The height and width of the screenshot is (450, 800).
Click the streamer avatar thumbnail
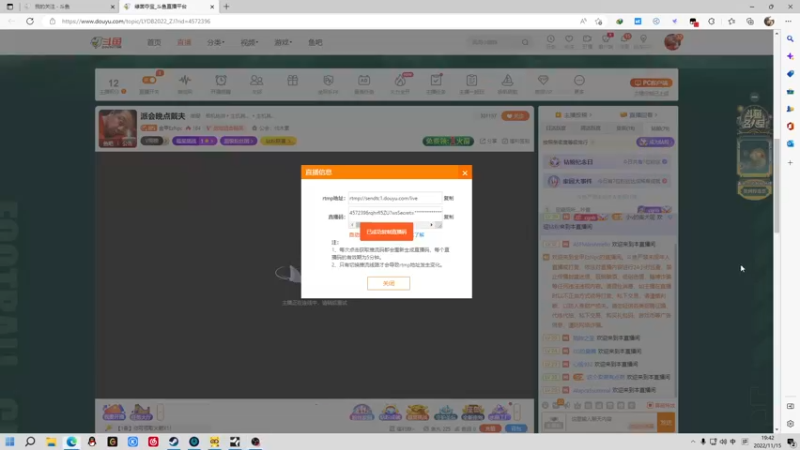(x=117, y=129)
